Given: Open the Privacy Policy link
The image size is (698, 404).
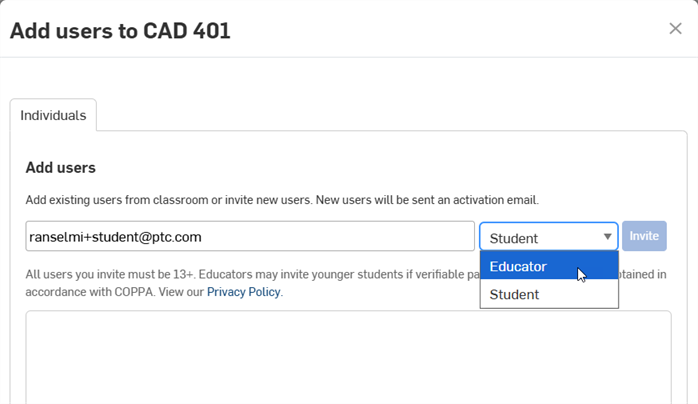Looking at the screenshot, I should (x=244, y=292).
